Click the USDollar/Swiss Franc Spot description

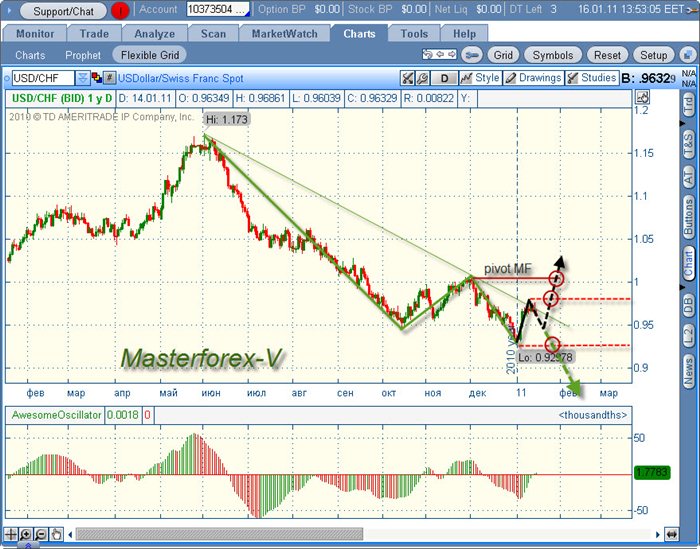click(x=180, y=79)
